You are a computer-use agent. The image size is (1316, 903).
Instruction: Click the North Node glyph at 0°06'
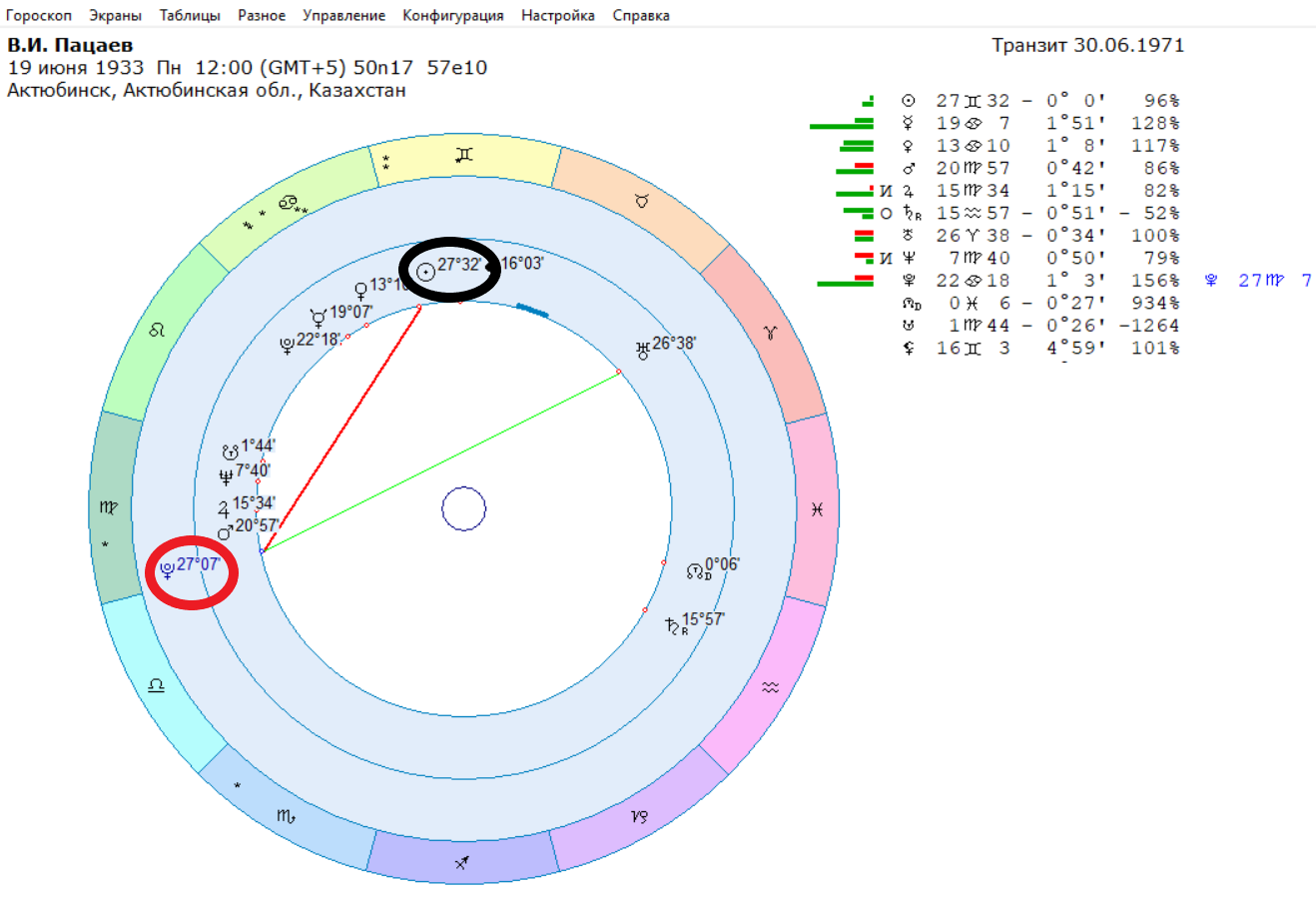(x=696, y=570)
